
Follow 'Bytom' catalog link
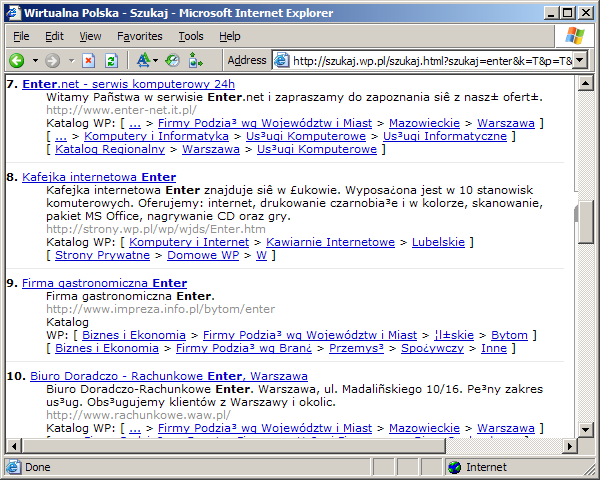(x=509, y=335)
